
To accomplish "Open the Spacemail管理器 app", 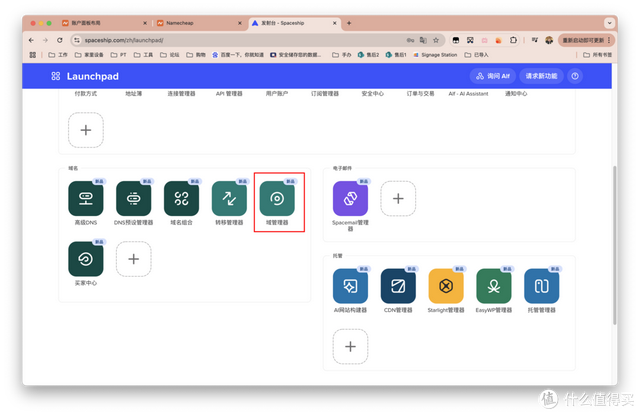I will click(x=350, y=199).
